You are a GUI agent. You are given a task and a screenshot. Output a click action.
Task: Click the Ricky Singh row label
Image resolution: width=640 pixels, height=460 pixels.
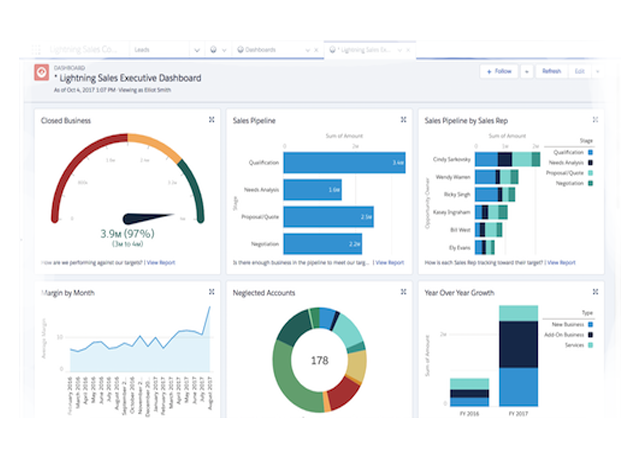457,195
